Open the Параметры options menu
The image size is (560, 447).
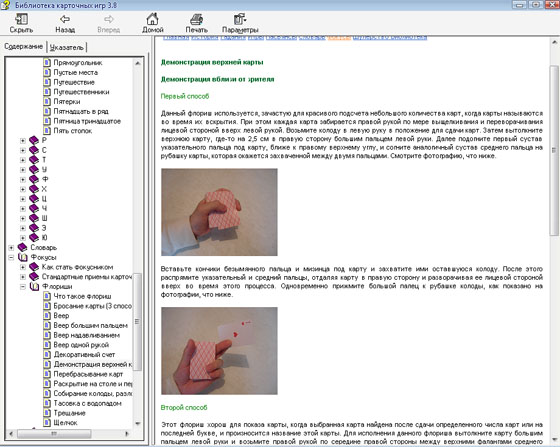240,23
